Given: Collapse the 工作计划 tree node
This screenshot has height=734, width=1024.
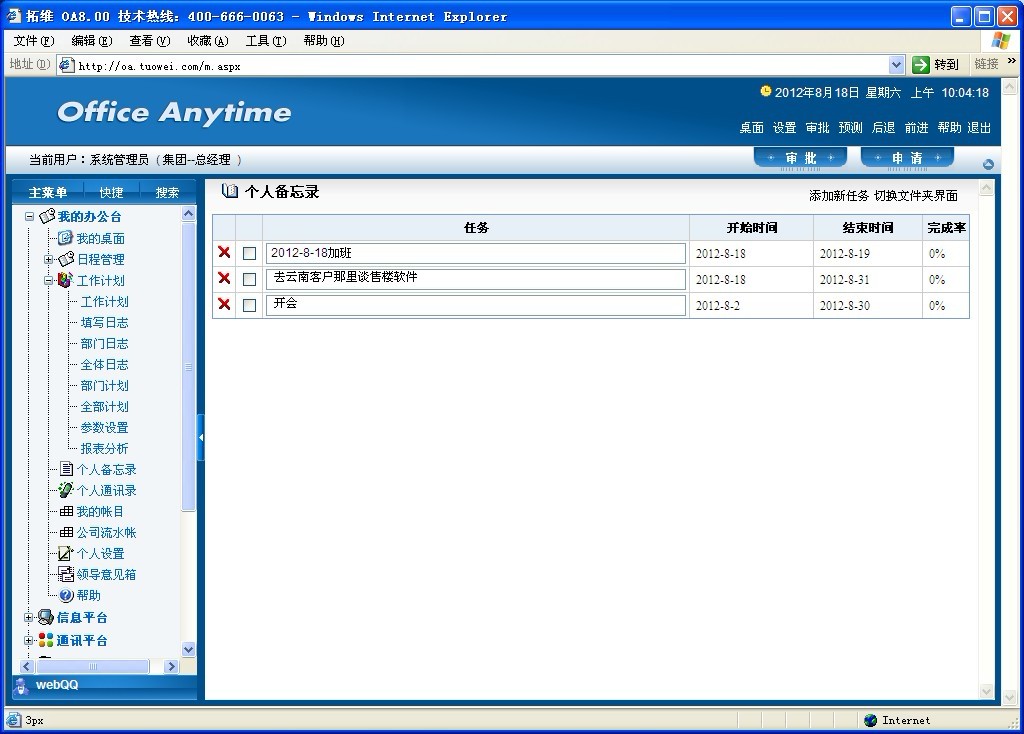Looking at the screenshot, I should 48,281.
